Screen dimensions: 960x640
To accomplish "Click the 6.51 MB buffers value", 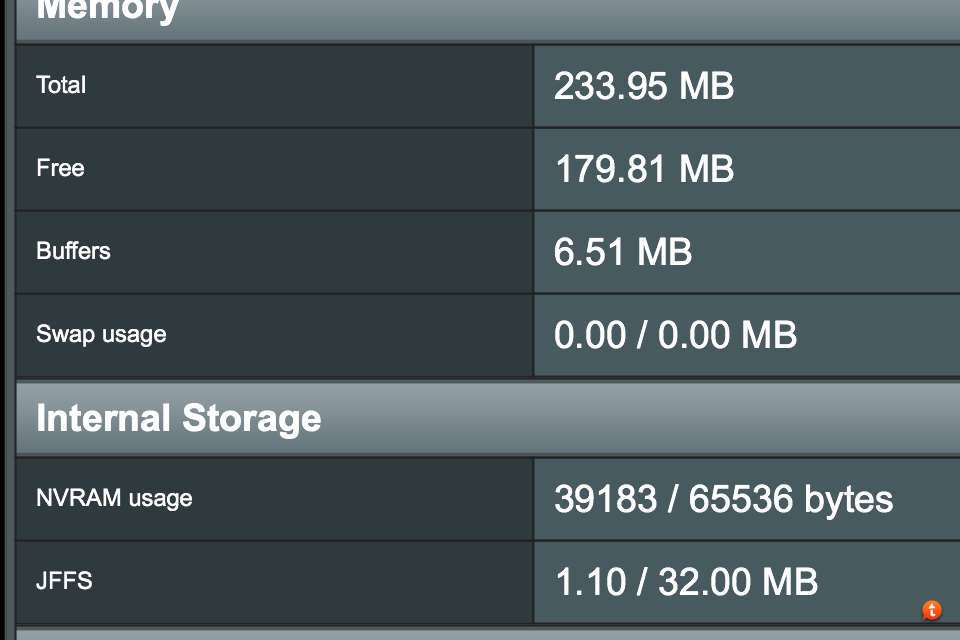I will click(x=623, y=252).
